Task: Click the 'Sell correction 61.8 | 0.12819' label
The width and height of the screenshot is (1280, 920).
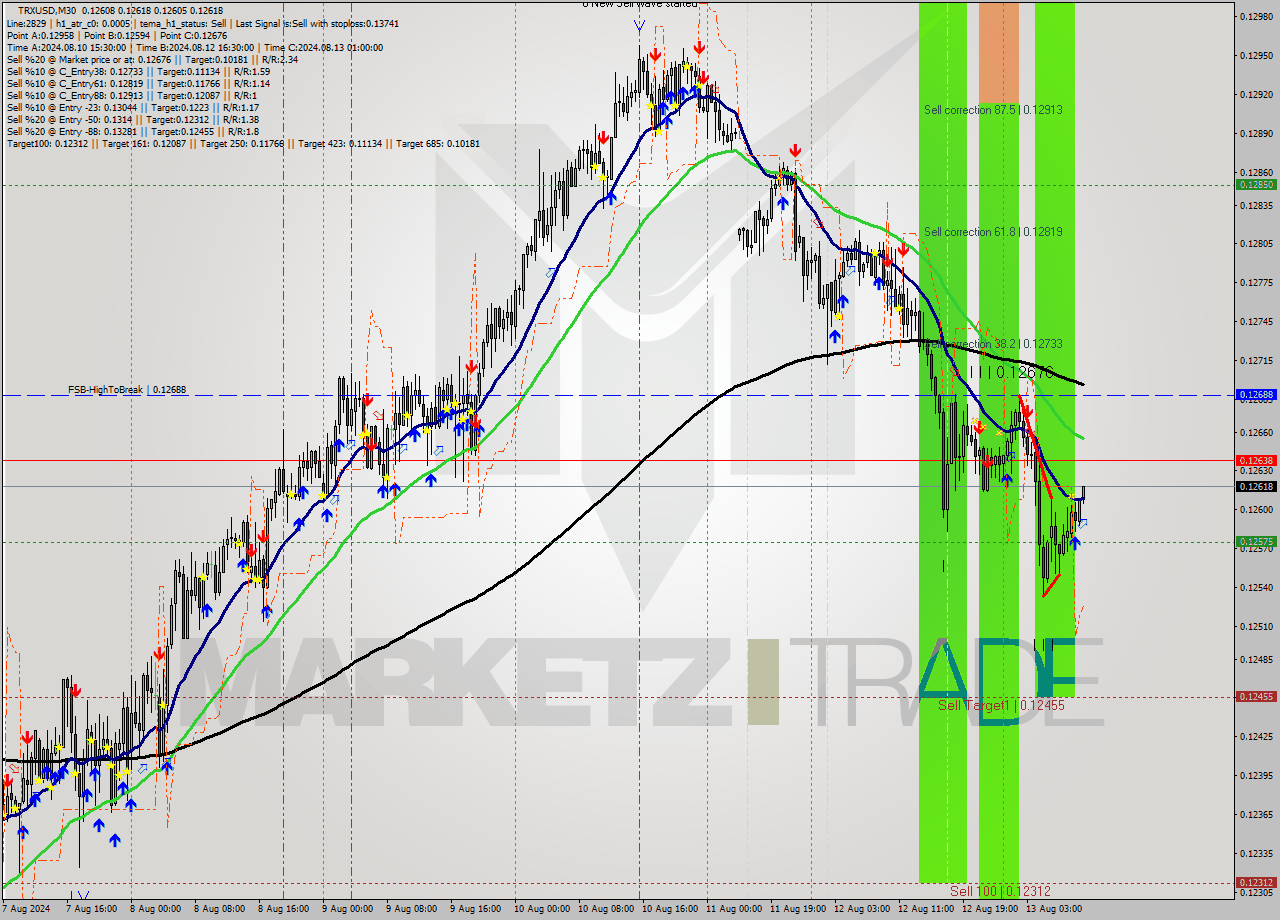Action: (993, 232)
